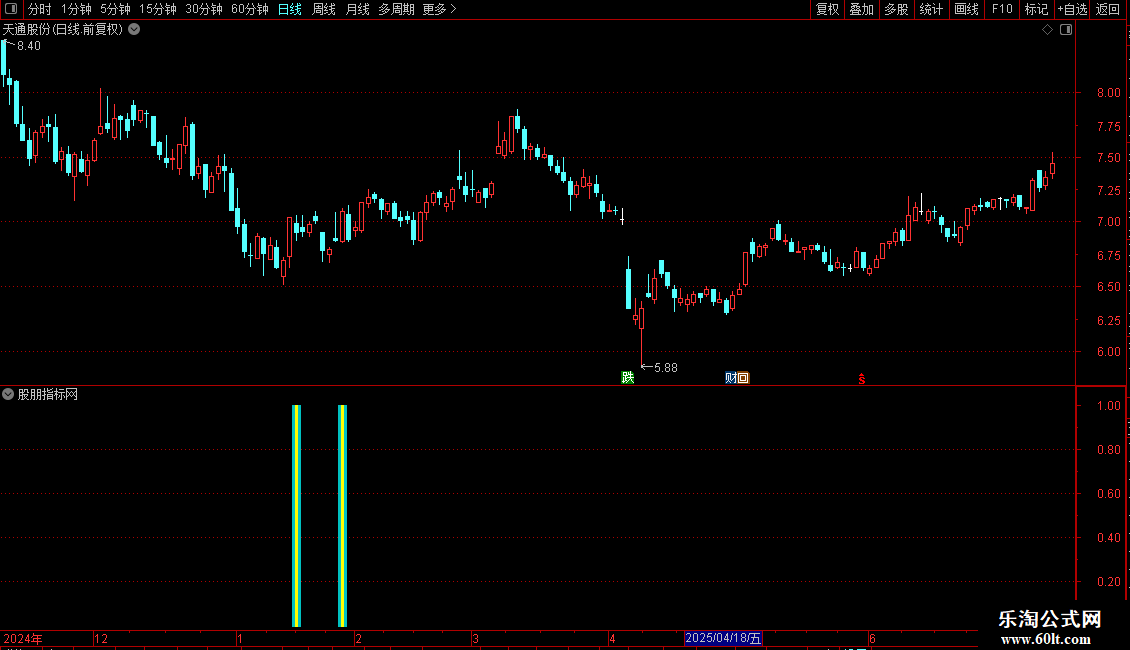The height and width of the screenshot is (650, 1130).
Task: Switch to 周线 weekly chart
Action: coord(324,9)
